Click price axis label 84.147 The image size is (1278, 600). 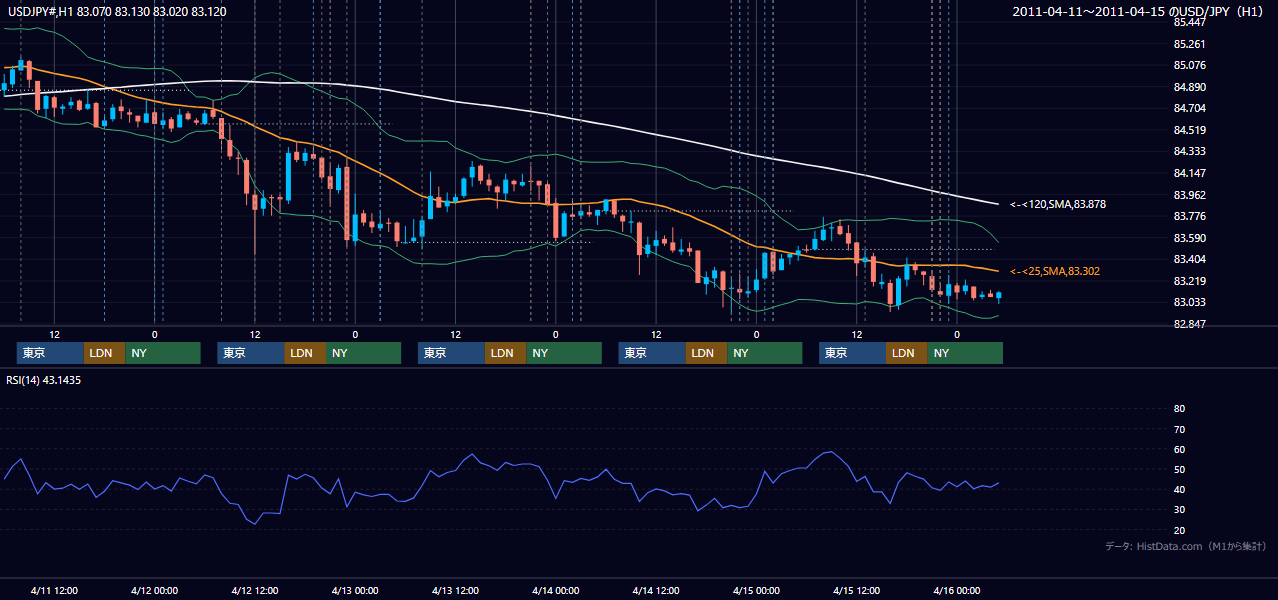[x=1189, y=173]
